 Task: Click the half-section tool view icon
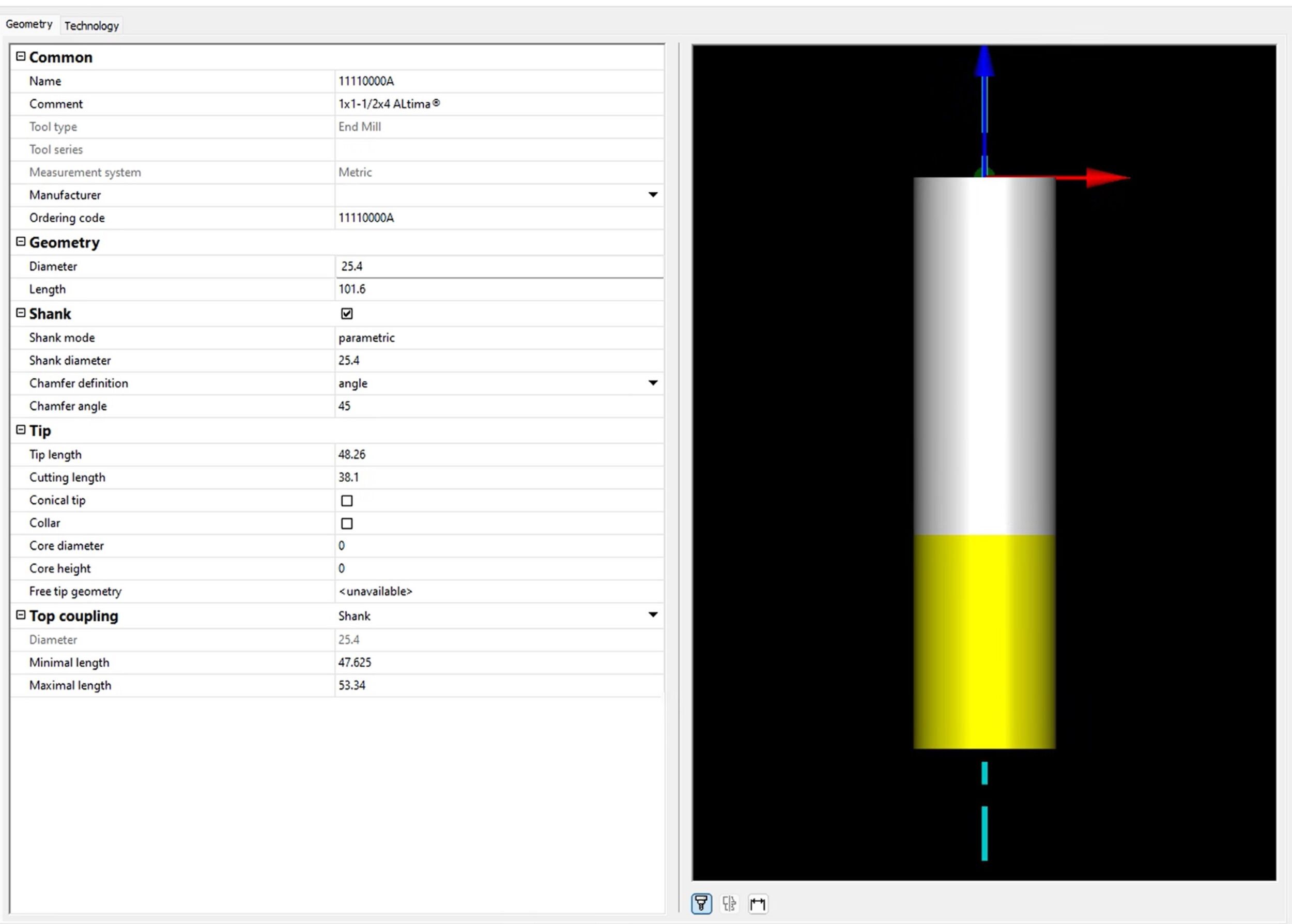(x=729, y=903)
